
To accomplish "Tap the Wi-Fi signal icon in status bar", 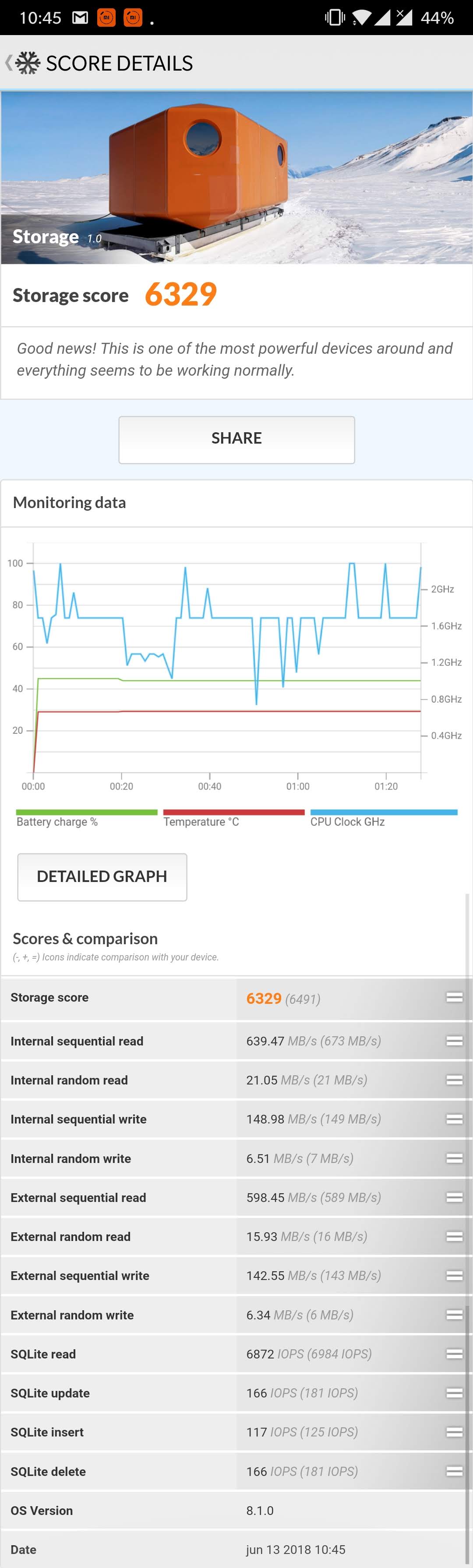I will [361, 18].
